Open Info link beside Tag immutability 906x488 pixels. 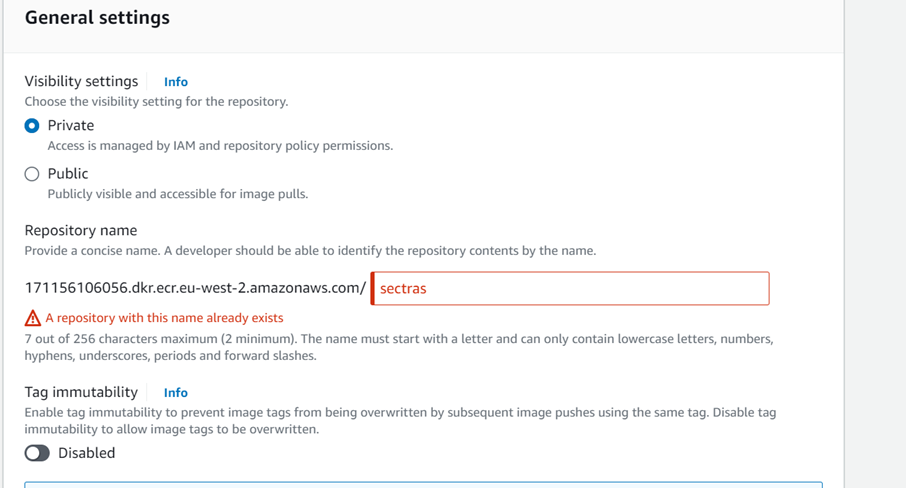[x=176, y=393]
